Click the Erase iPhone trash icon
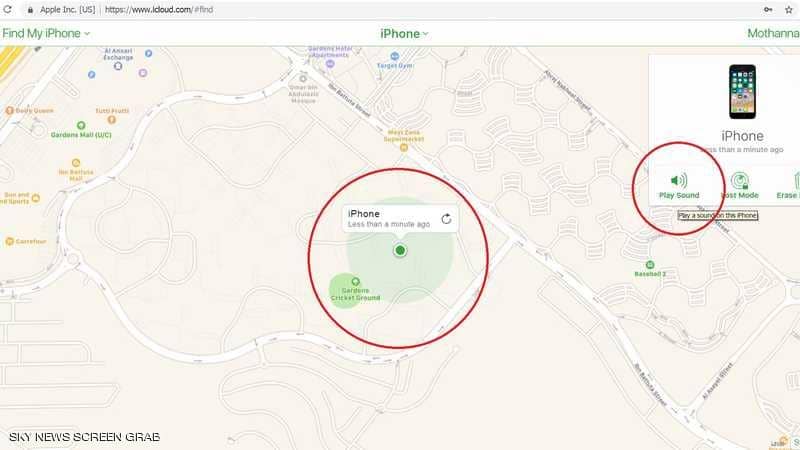The width and height of the screenshot is (800, 450). click(x=796, y=181)
